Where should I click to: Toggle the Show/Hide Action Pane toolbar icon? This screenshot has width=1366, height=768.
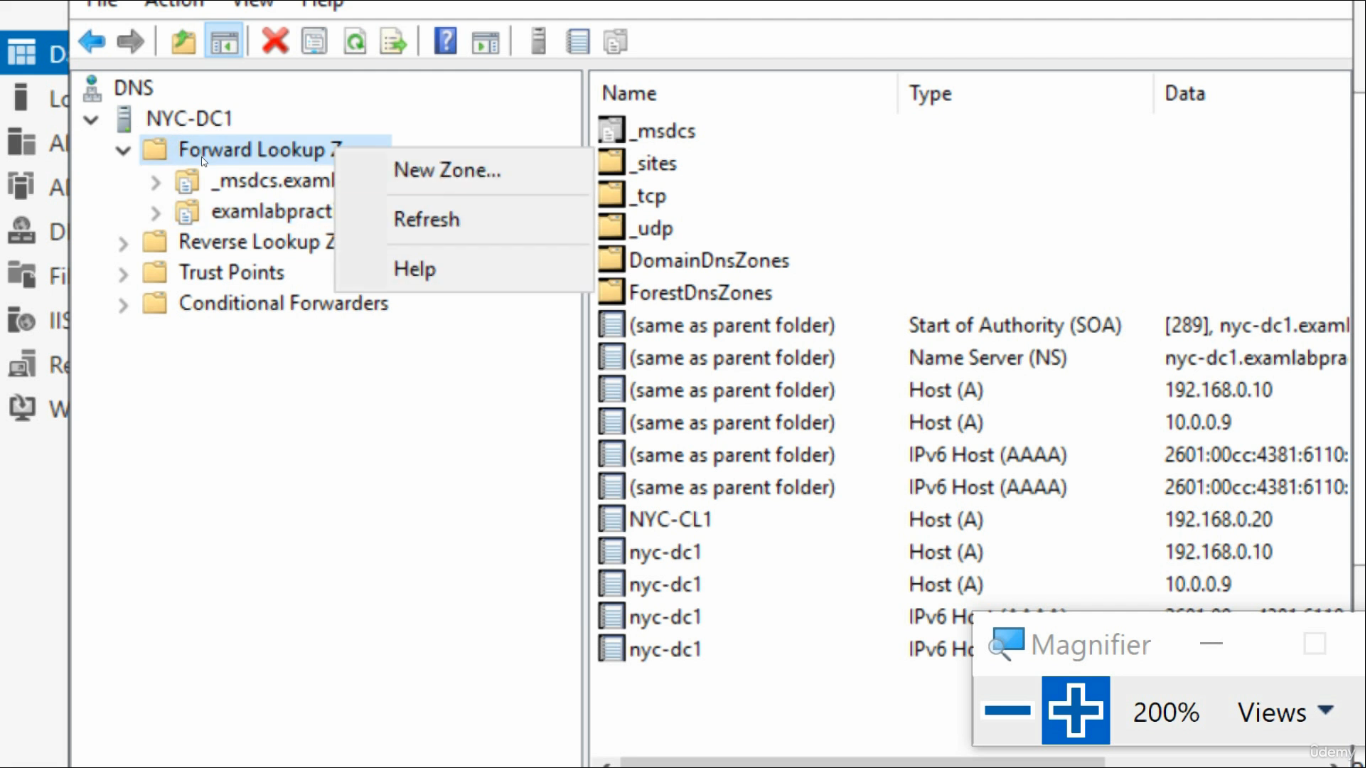pos(486,42)
